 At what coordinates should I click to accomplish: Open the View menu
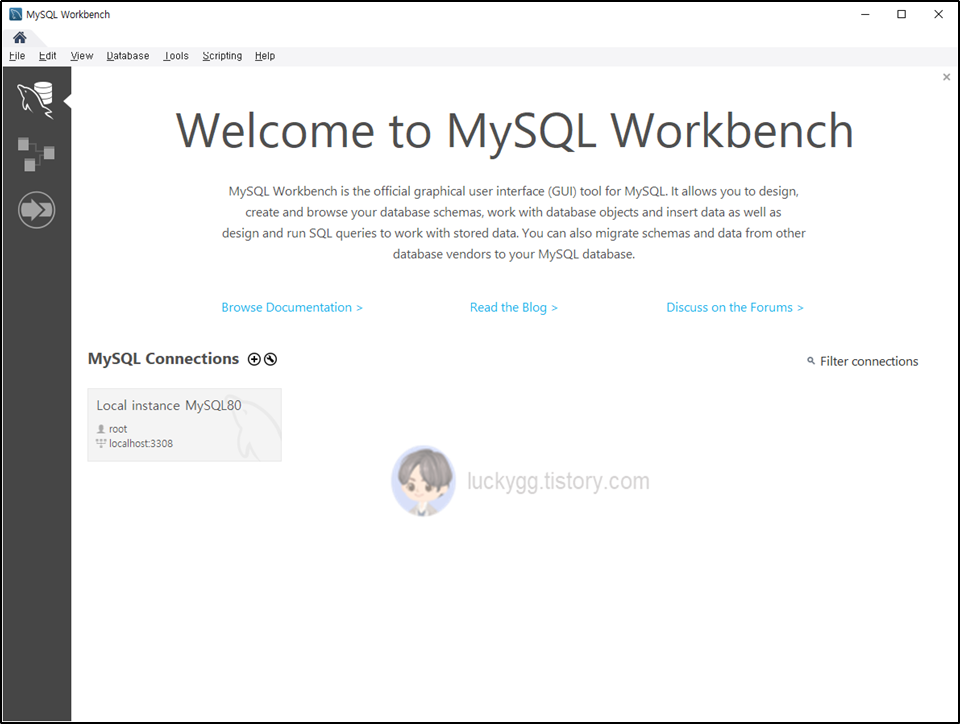point(81,56)
